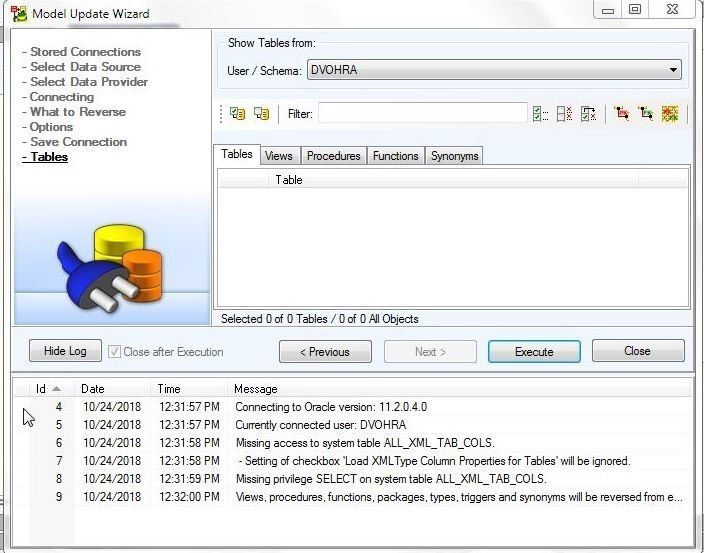Select log row about 'Load XMLType Column Properties'

click(x=352, y=461)
